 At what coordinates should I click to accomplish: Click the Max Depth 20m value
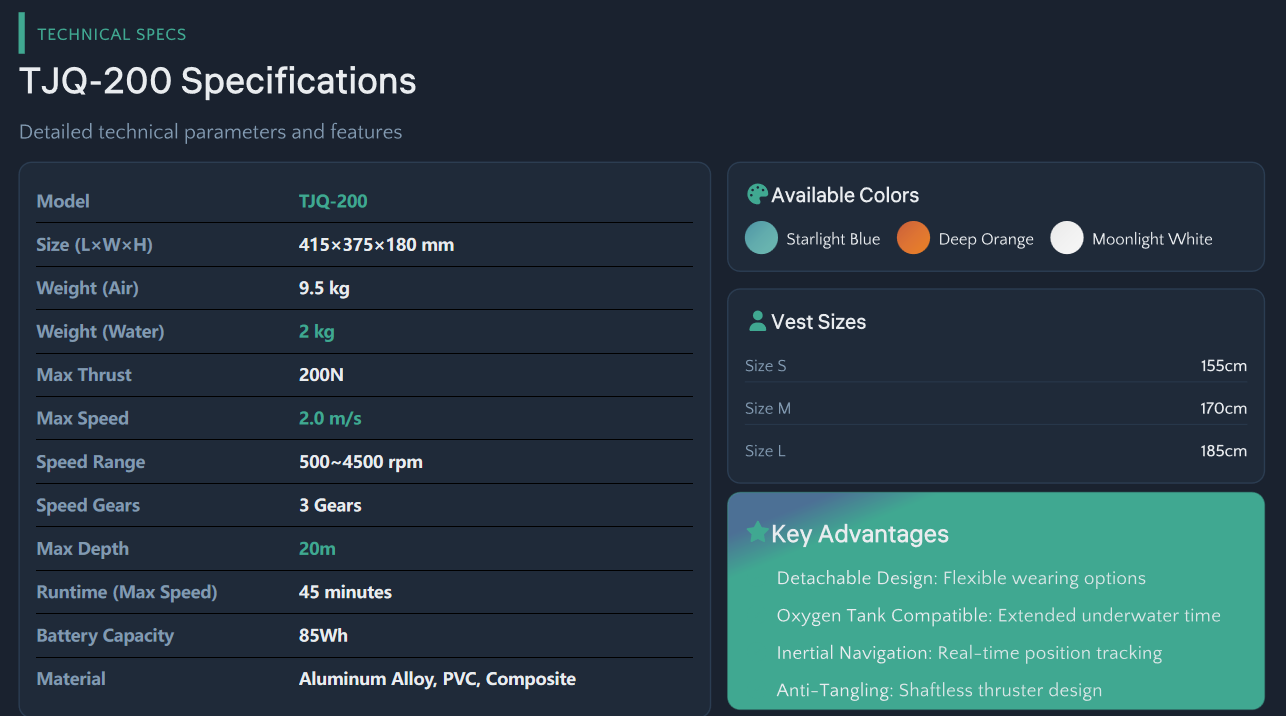pyautogui.click(x=317, y=548)
